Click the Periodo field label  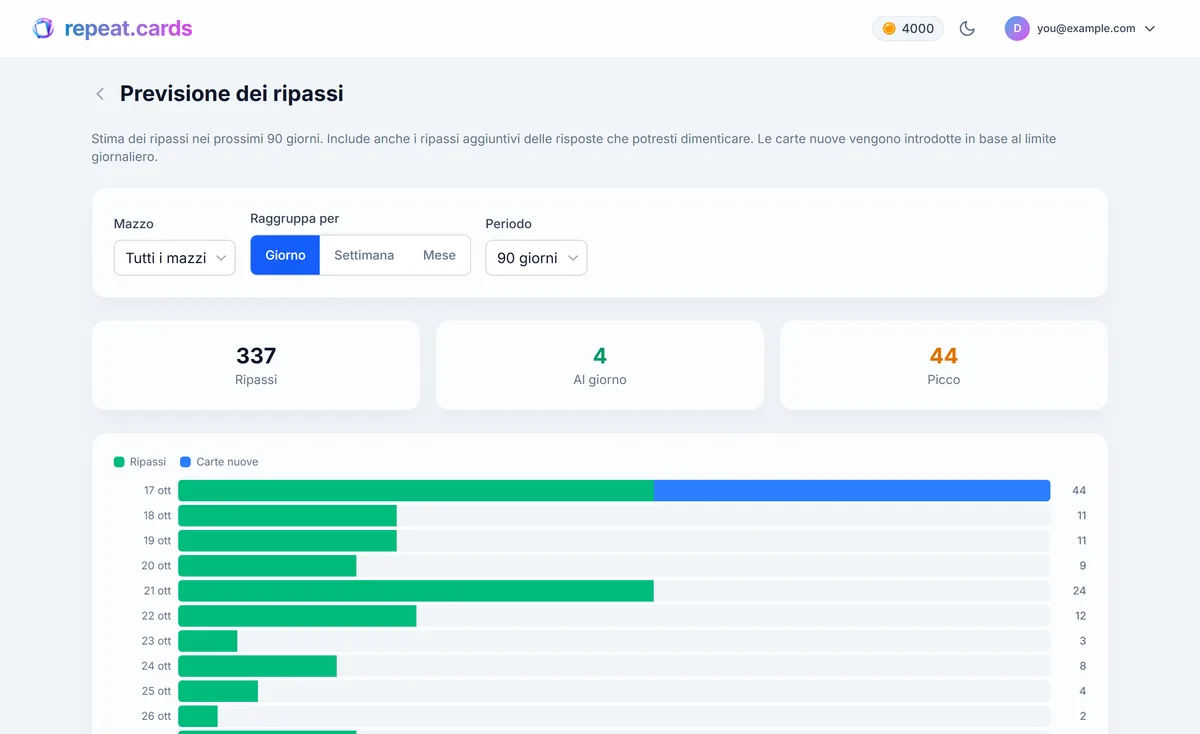point(509,224)
